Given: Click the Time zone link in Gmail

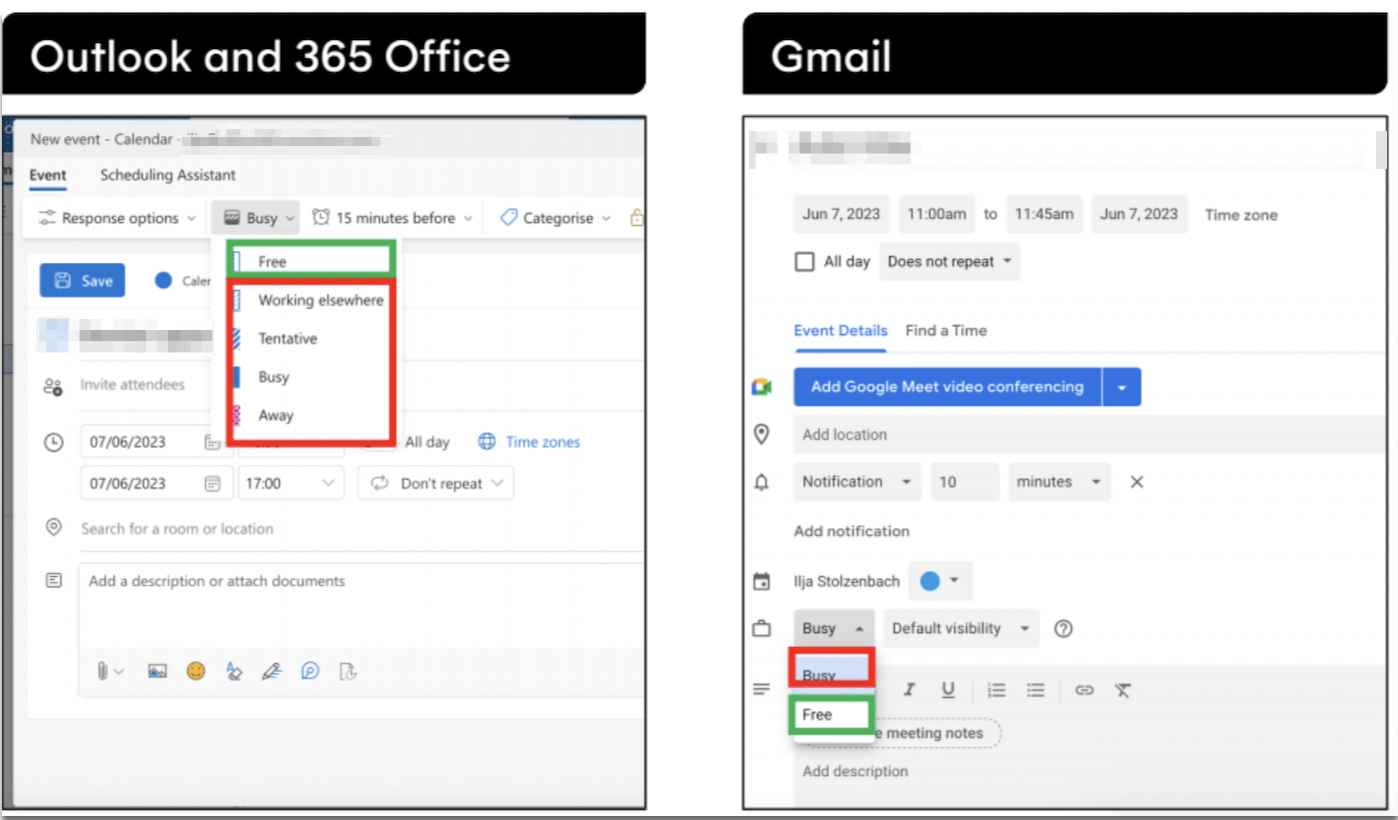Looking at the screenshot, I should [x=1241, y=215].
